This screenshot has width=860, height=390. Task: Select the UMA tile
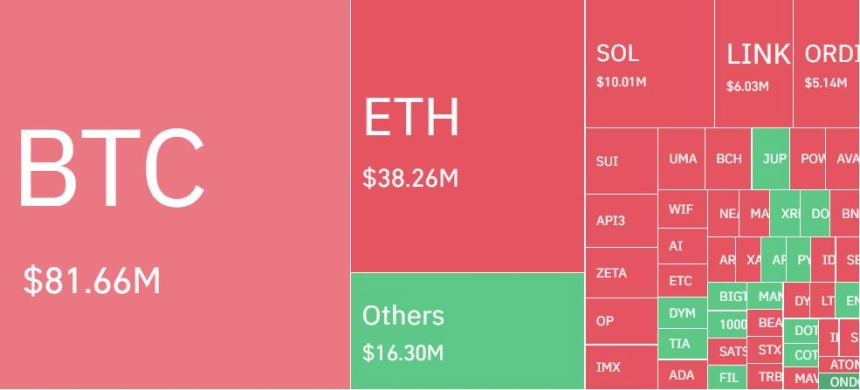click(x=681, y=159)
